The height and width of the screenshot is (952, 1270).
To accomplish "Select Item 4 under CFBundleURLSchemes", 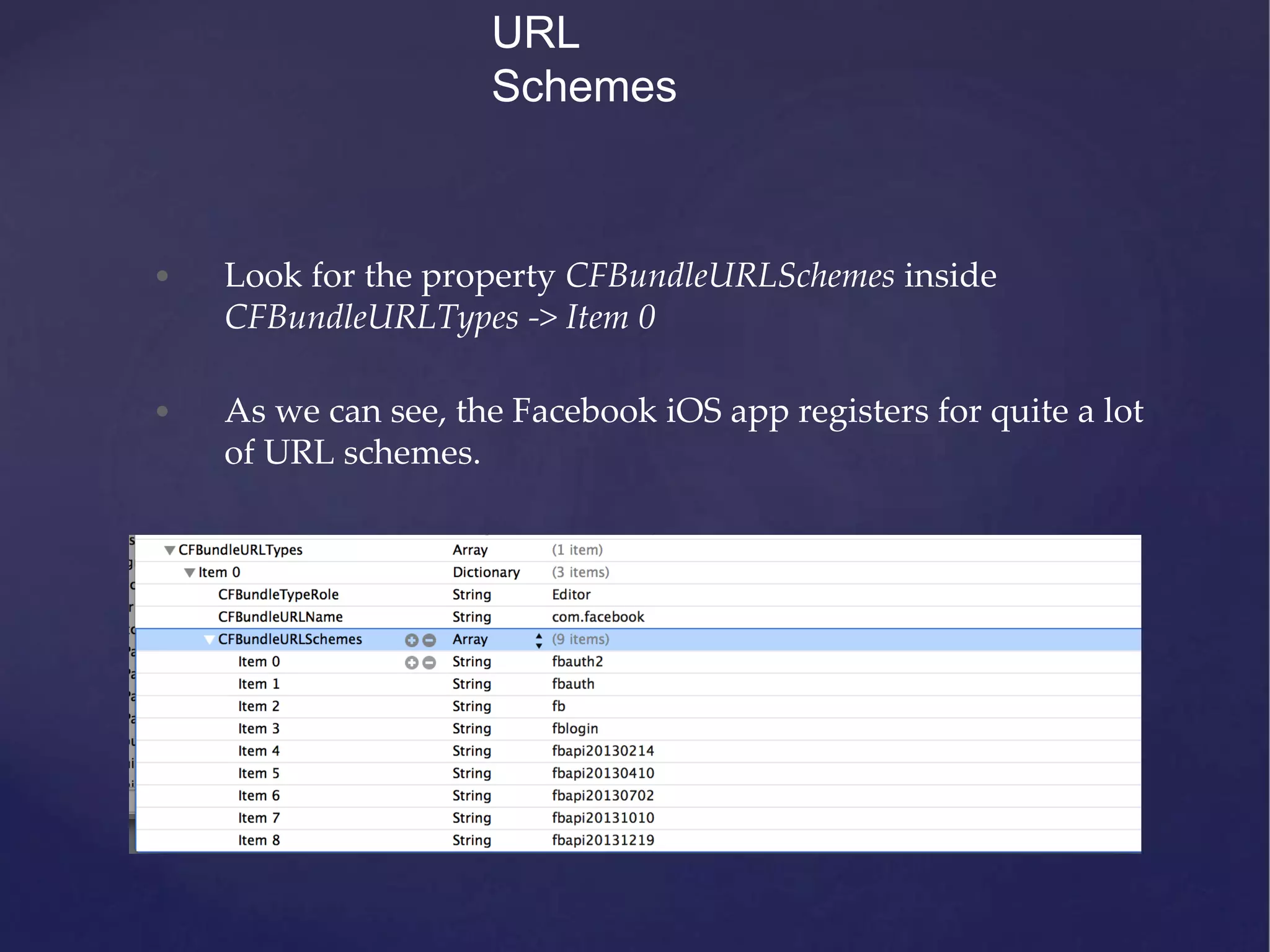I will [x=259, y=751].
